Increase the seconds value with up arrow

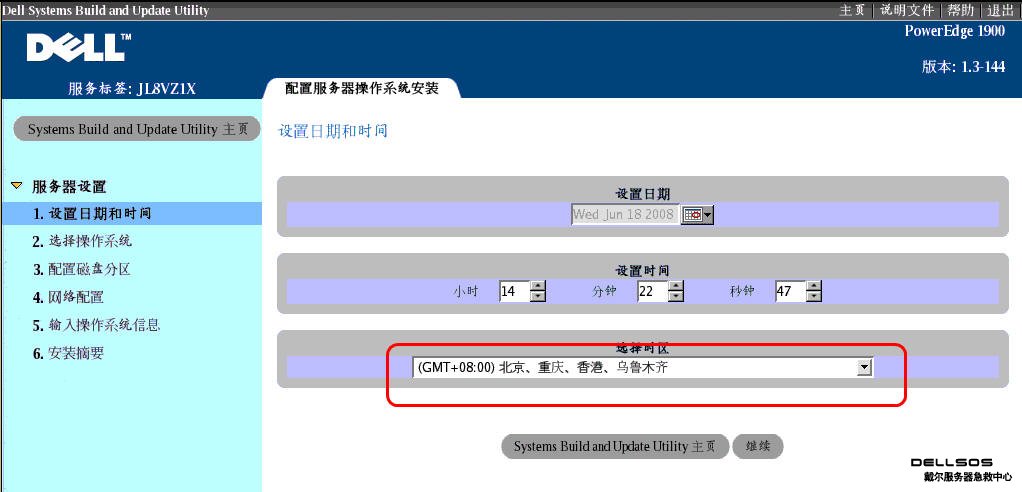pyautogui.click(x=813, y=286)
